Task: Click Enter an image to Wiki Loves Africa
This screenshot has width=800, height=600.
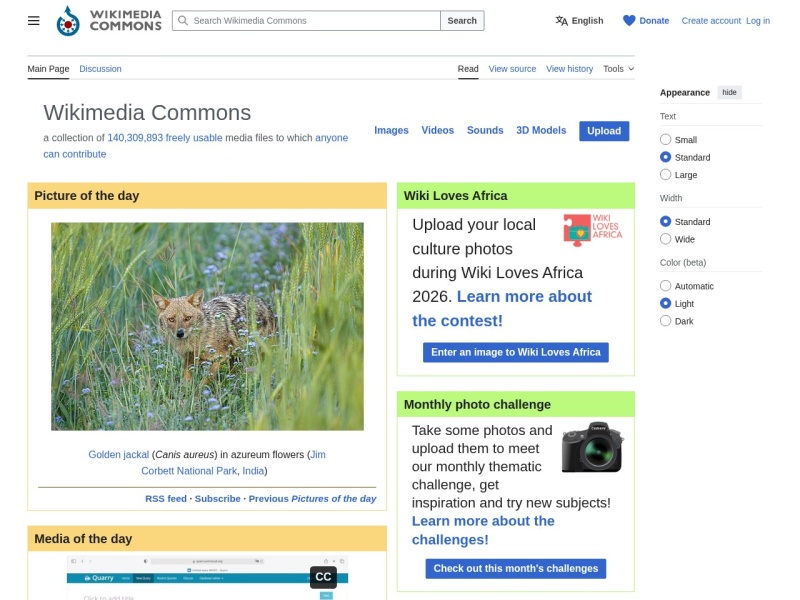Action: [x=516, y=353]
